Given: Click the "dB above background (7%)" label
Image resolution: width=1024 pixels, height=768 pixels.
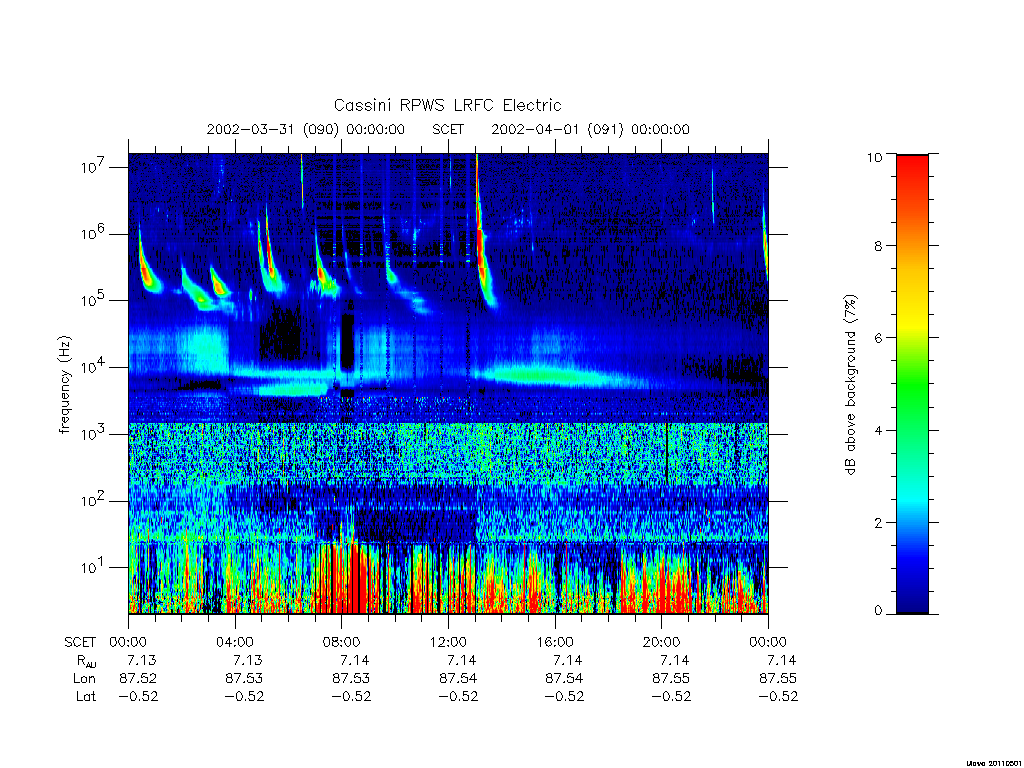Looking at the screenshot, I should click(x=850, y=385).
